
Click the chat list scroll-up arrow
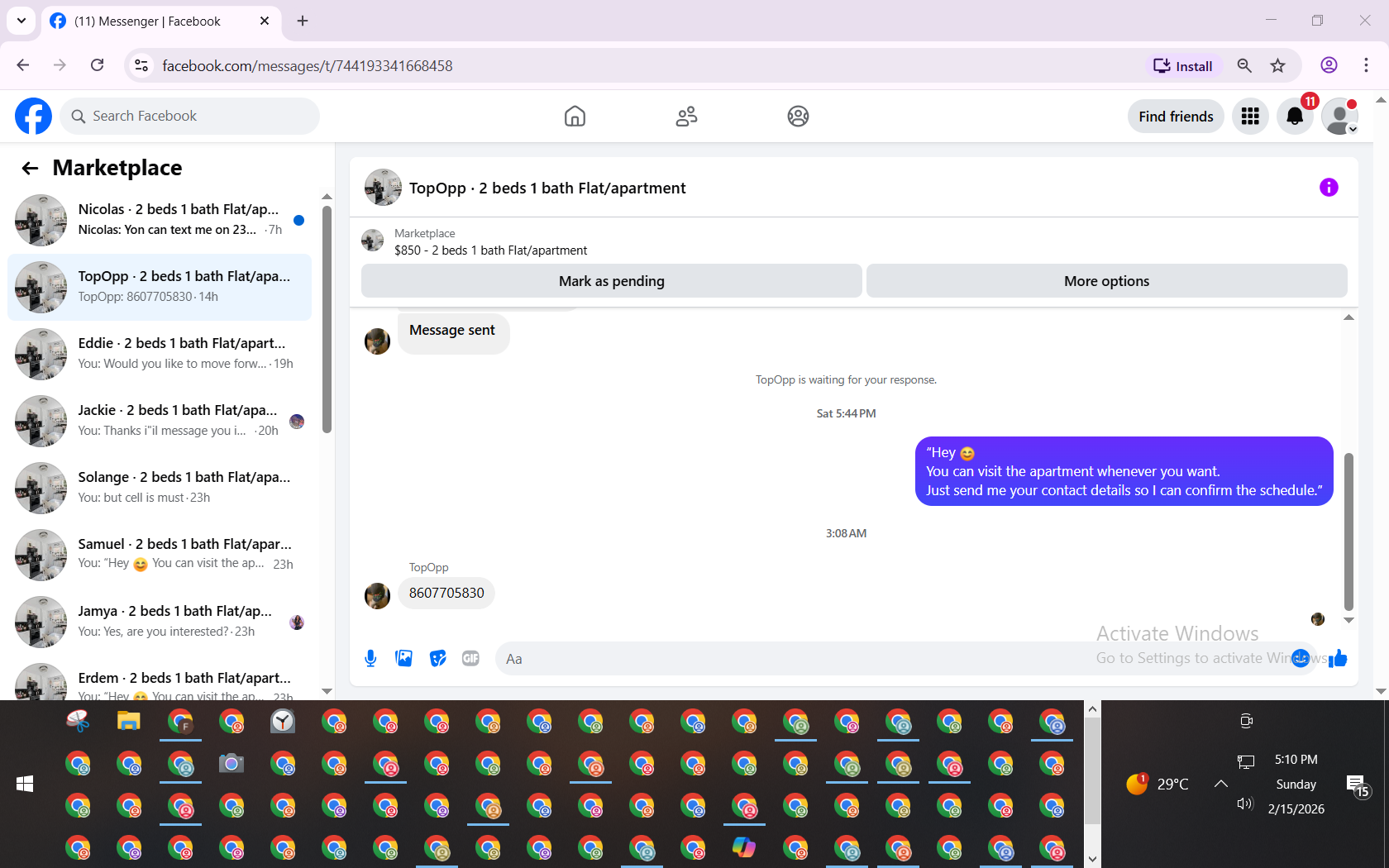[327, 197]
